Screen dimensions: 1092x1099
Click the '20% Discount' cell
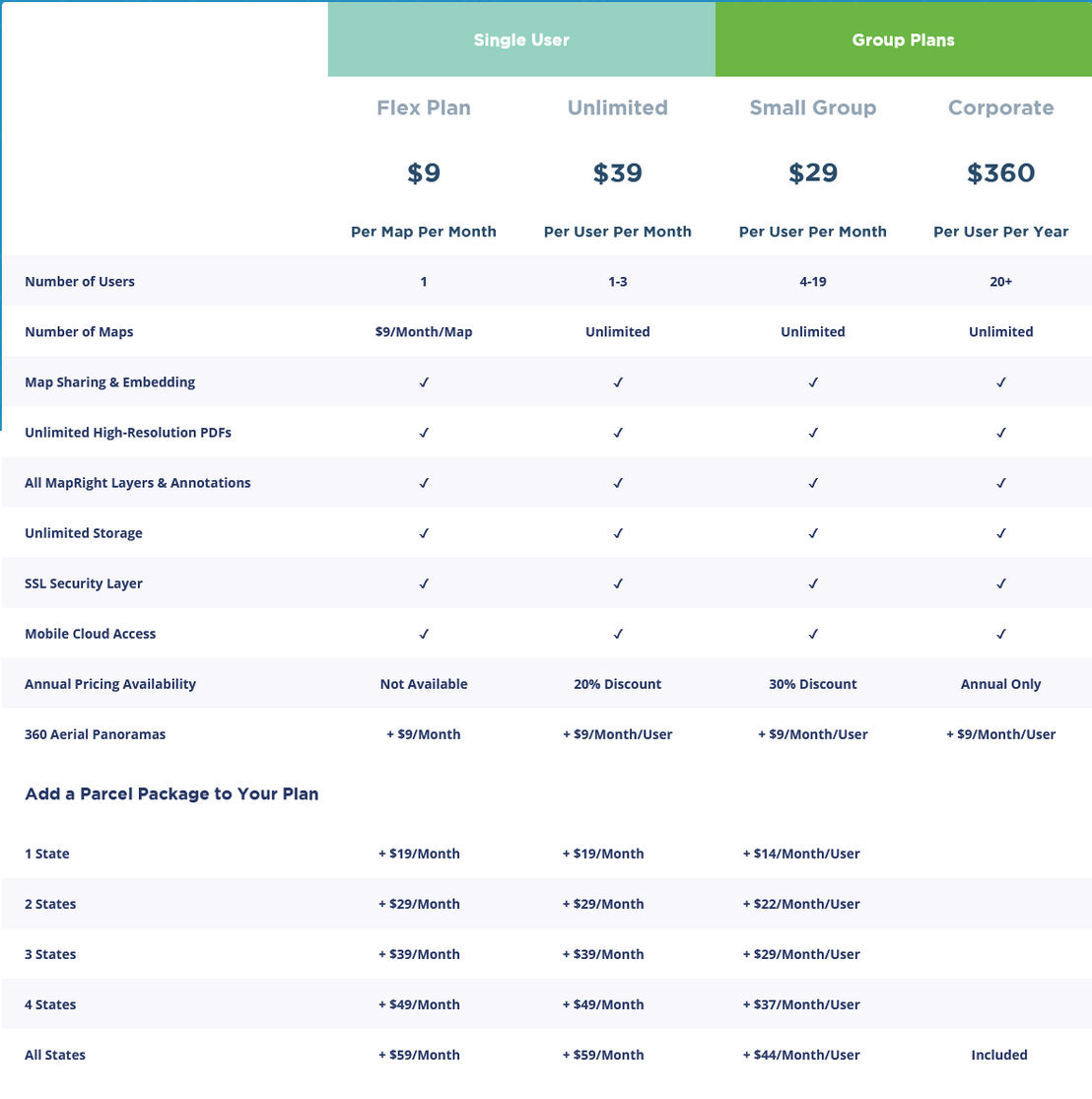618,684
